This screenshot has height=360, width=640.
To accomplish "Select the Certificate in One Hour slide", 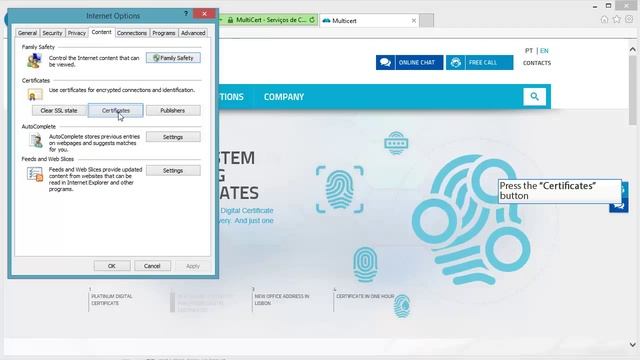I will coord(365,296).
